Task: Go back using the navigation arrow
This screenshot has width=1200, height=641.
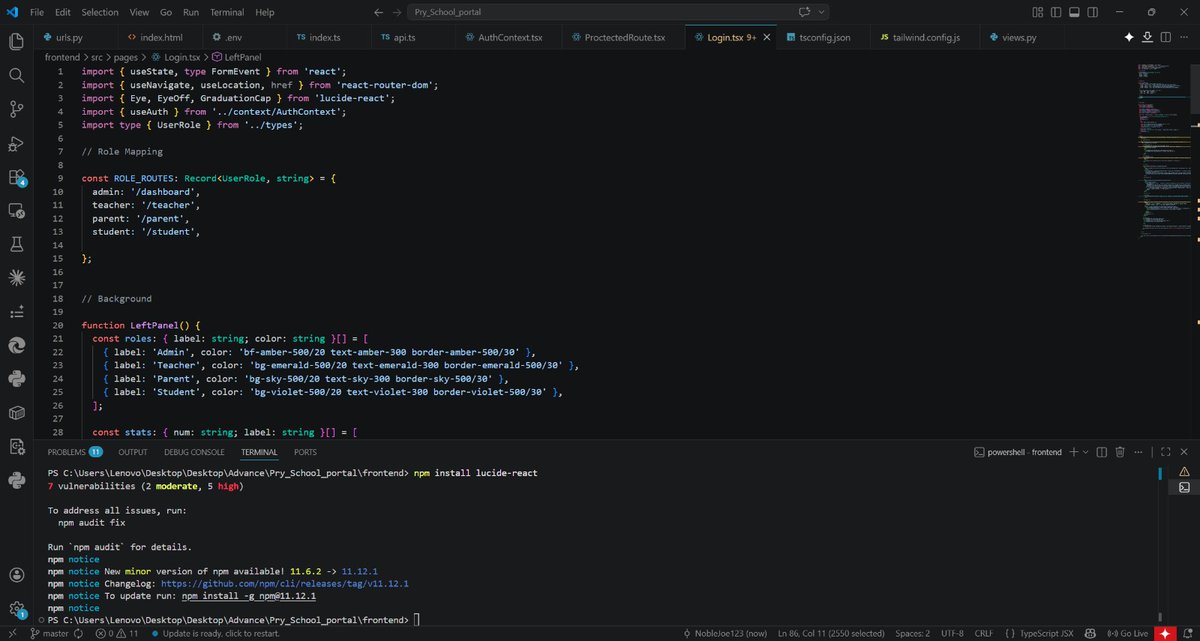Action: pyautogui.click(x=379, y=12)
